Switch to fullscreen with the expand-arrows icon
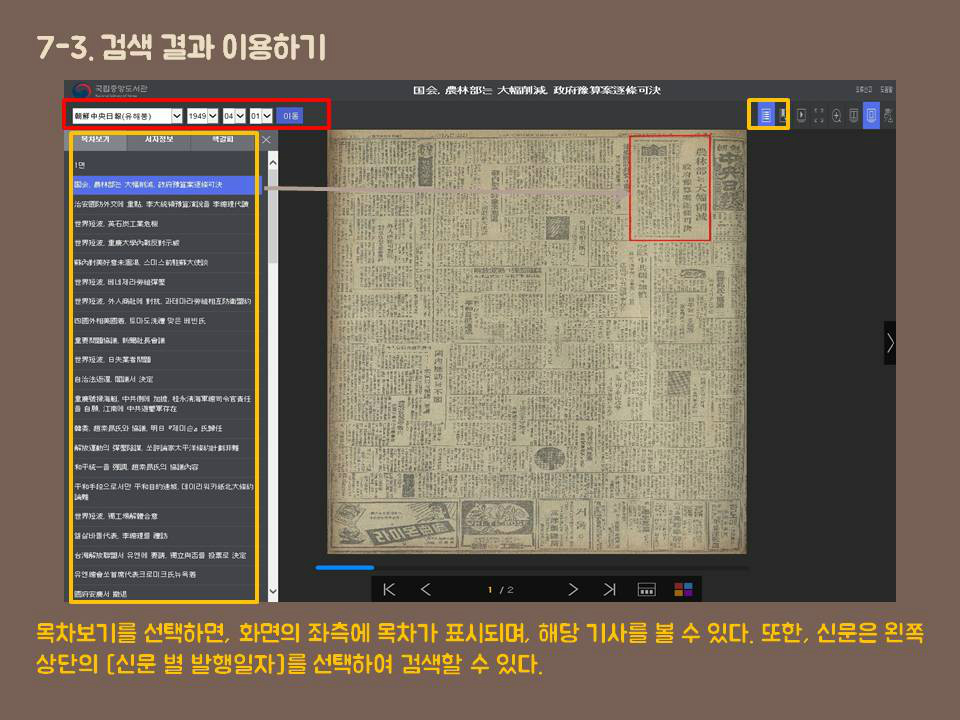 819,115
